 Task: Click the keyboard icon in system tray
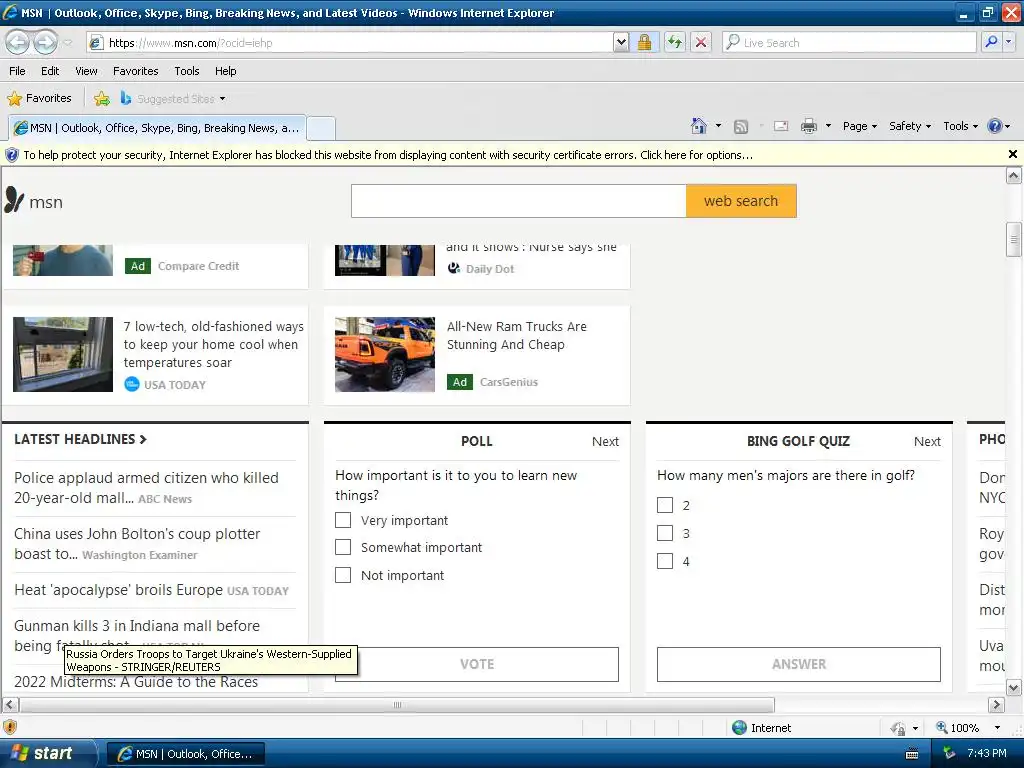click(x=912, y=754)
